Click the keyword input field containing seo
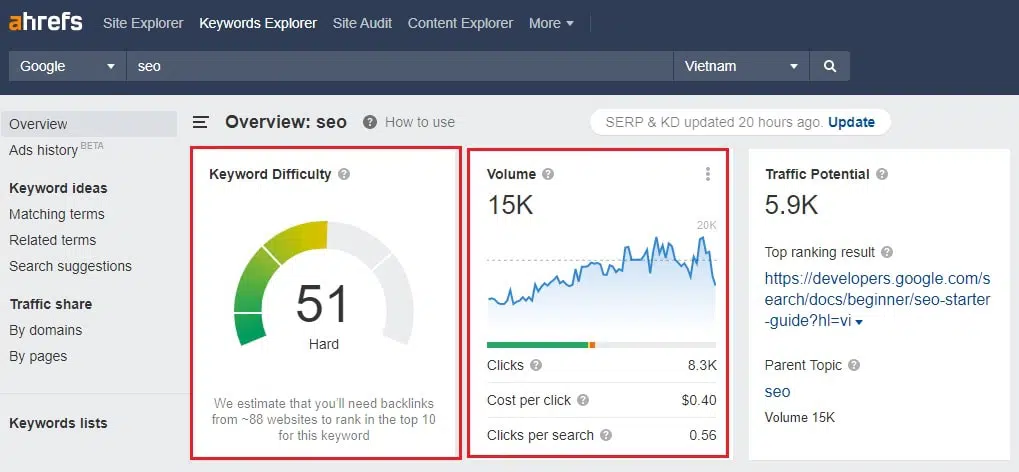Screen dimensions: 1019x472 coord(400,66)
